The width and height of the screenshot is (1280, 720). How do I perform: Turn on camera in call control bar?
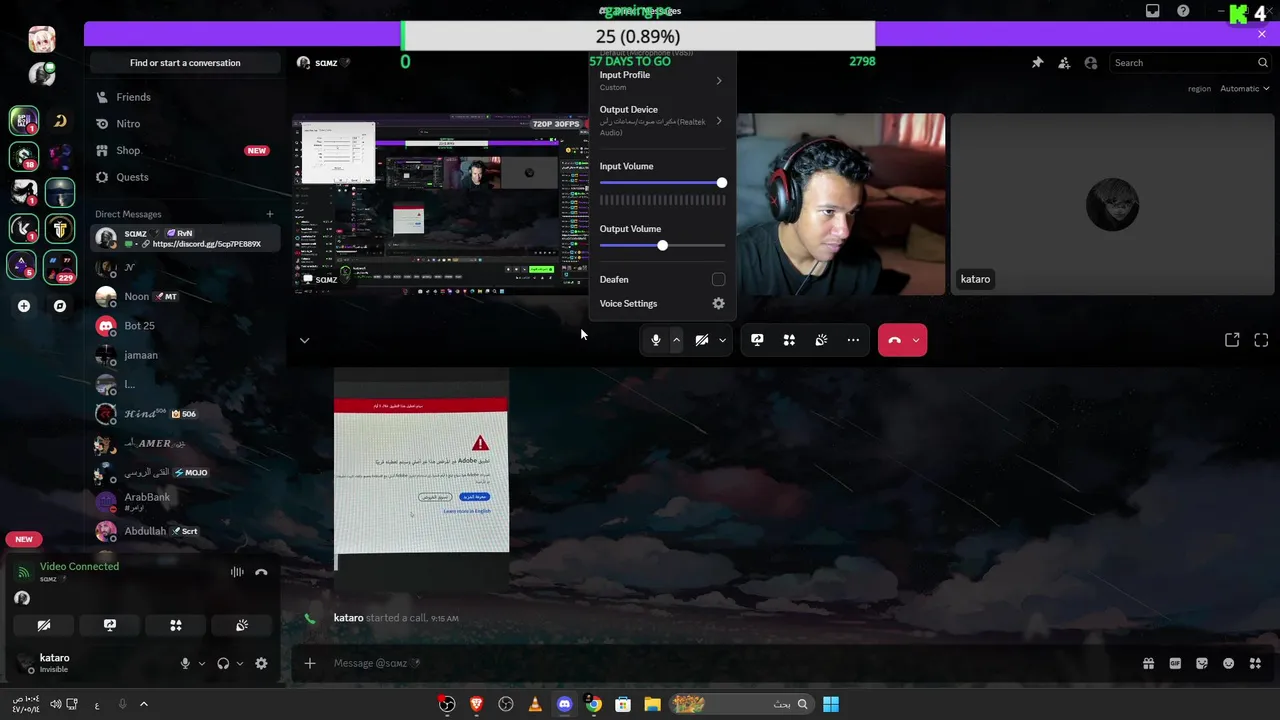pyautogui.click(x=702, y=340)
